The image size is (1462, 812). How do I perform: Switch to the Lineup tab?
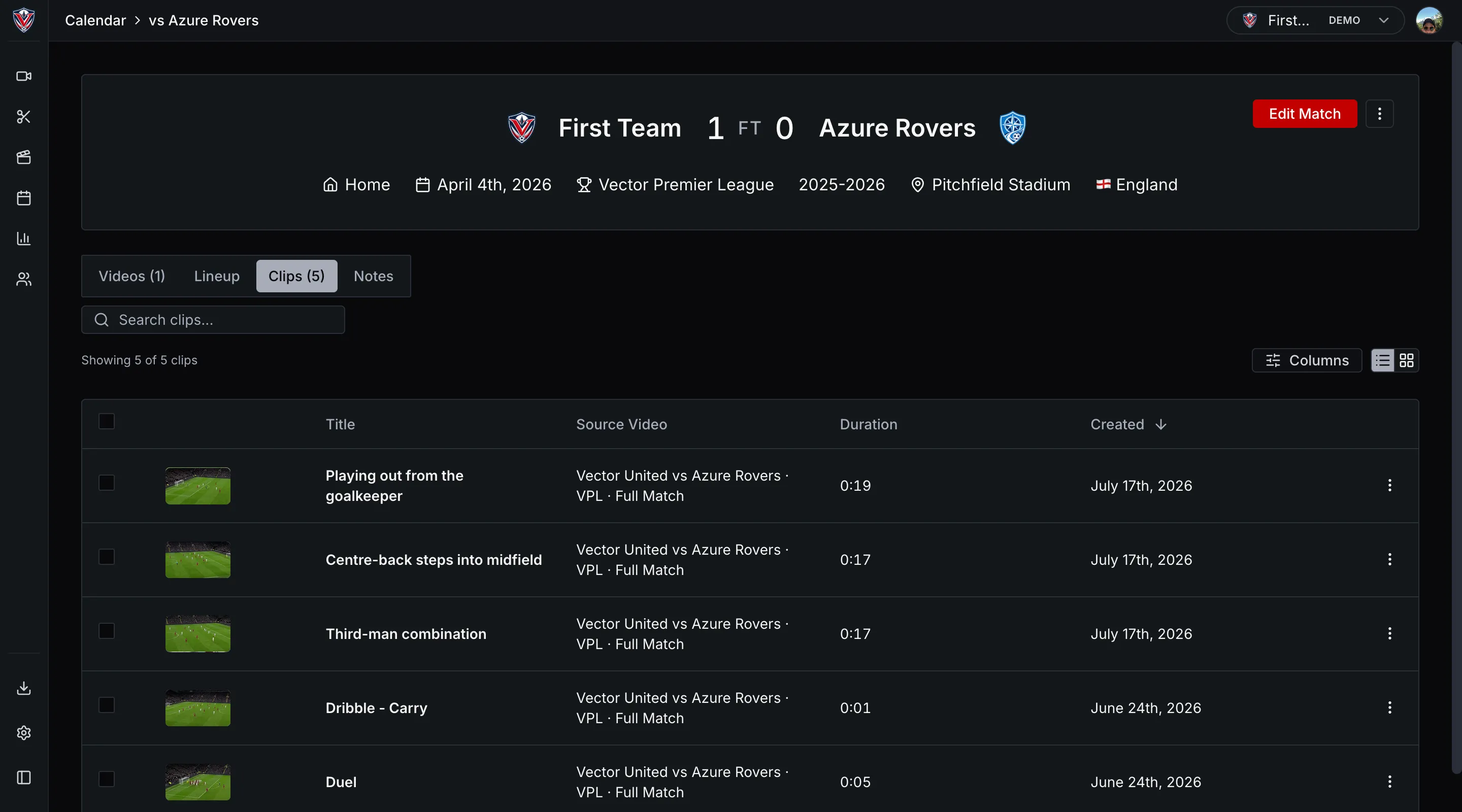tap(217, 276)
